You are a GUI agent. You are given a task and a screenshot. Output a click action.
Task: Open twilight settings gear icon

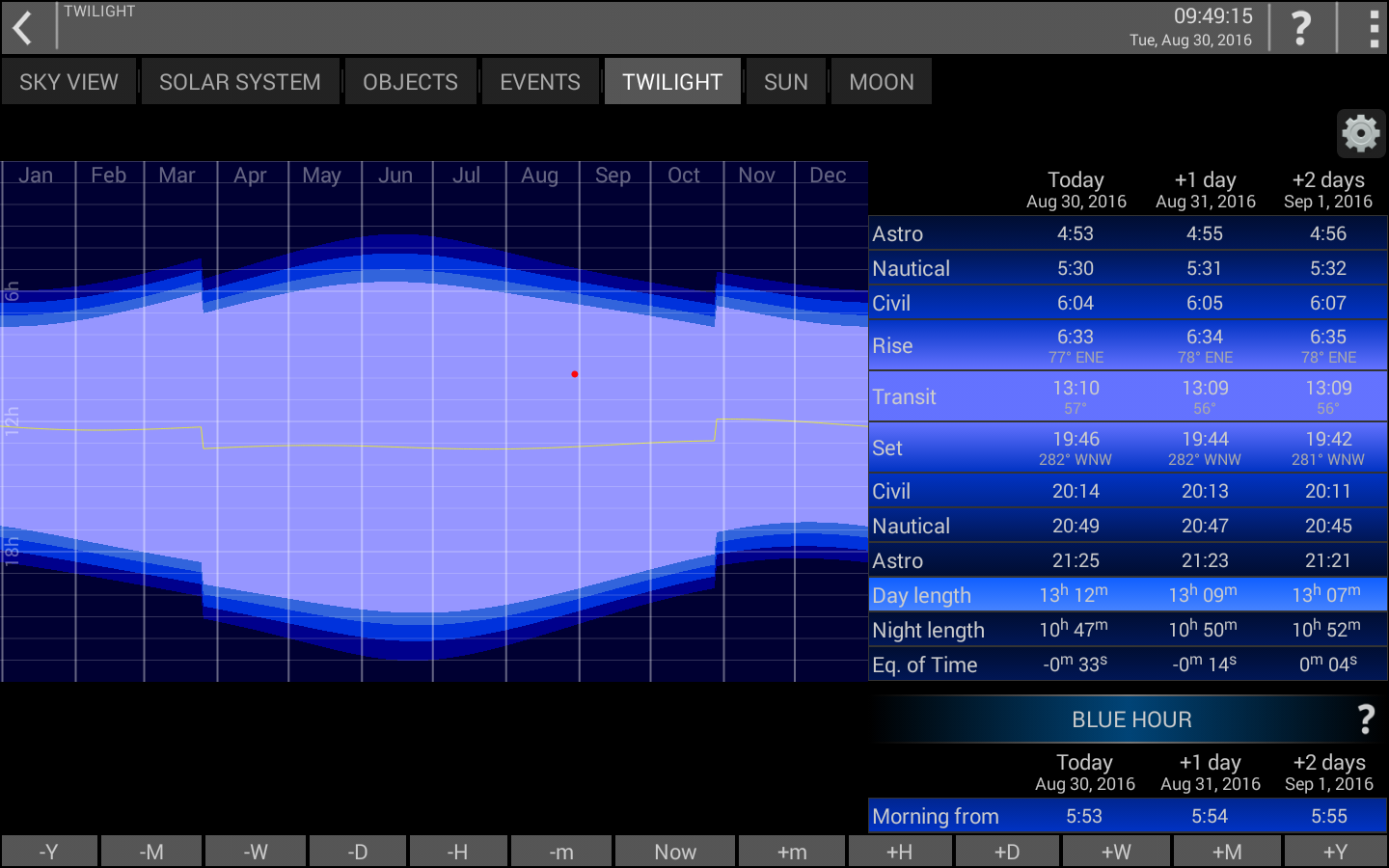(x=1361, y=132)
